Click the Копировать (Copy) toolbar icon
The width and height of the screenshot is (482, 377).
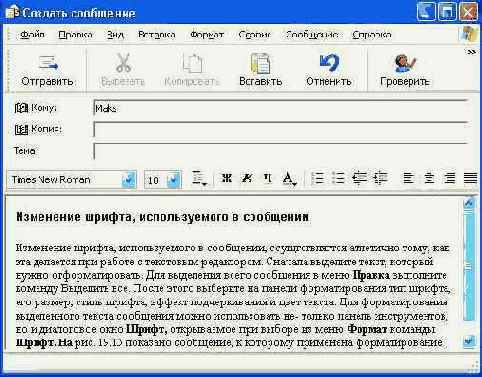point(193,63)
